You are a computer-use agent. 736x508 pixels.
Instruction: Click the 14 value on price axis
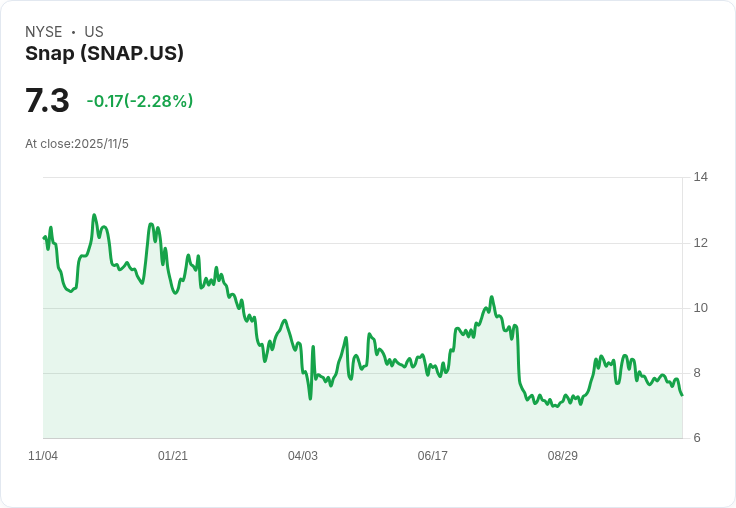(701, 177)
